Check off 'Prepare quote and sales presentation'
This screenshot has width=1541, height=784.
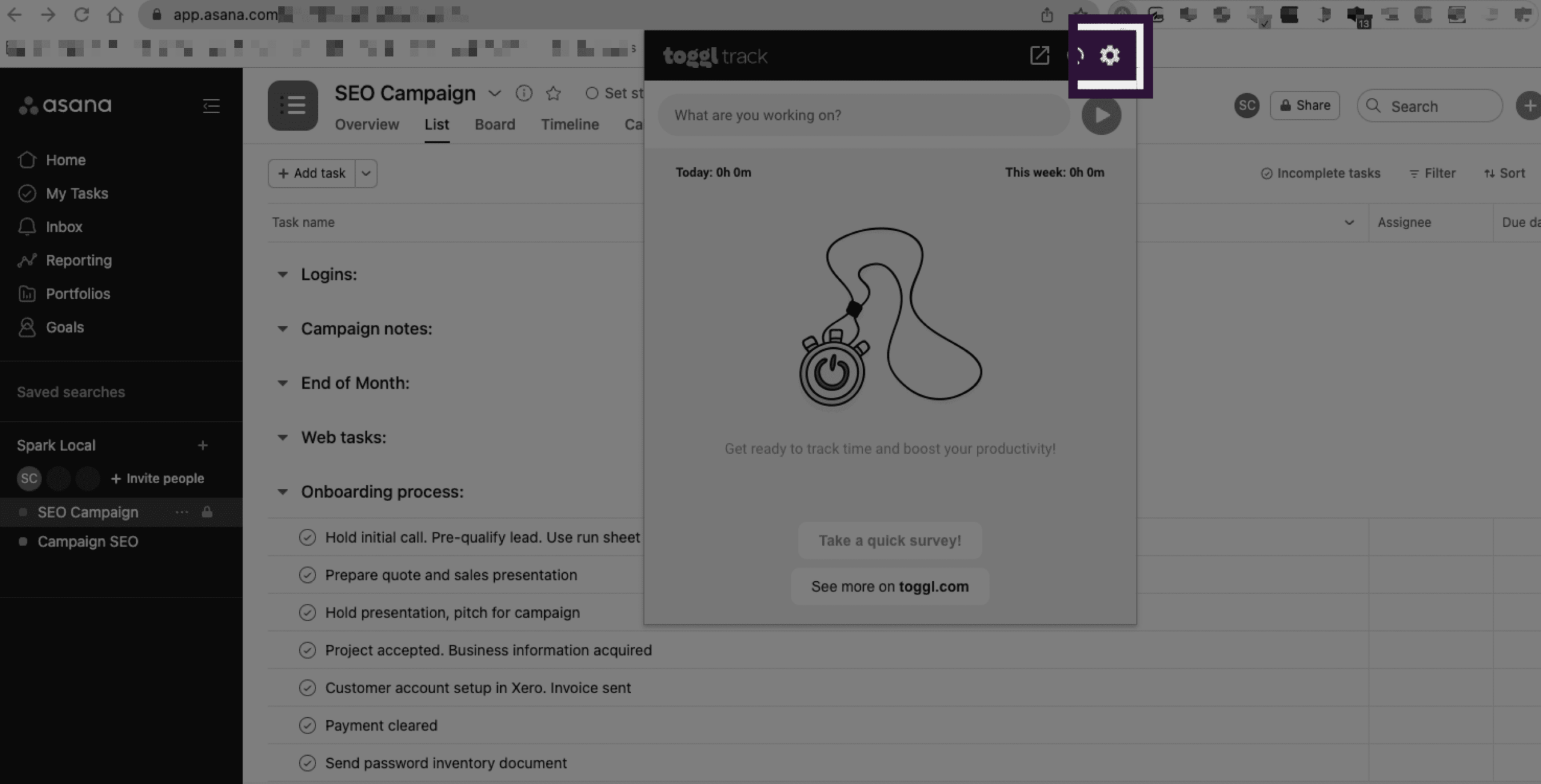pos(308,575)
